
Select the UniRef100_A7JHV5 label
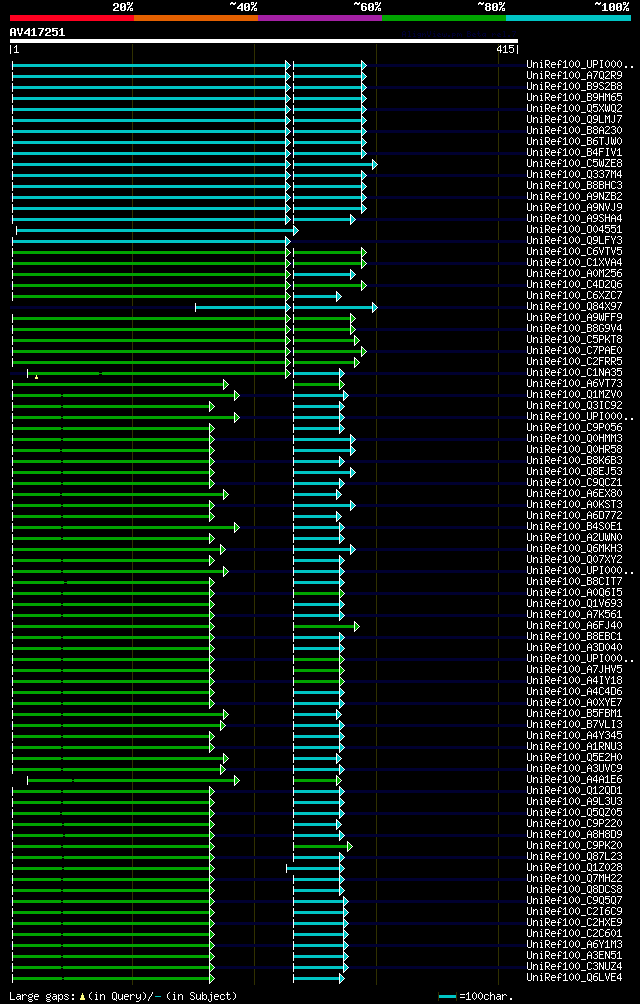tap(574, 669)
